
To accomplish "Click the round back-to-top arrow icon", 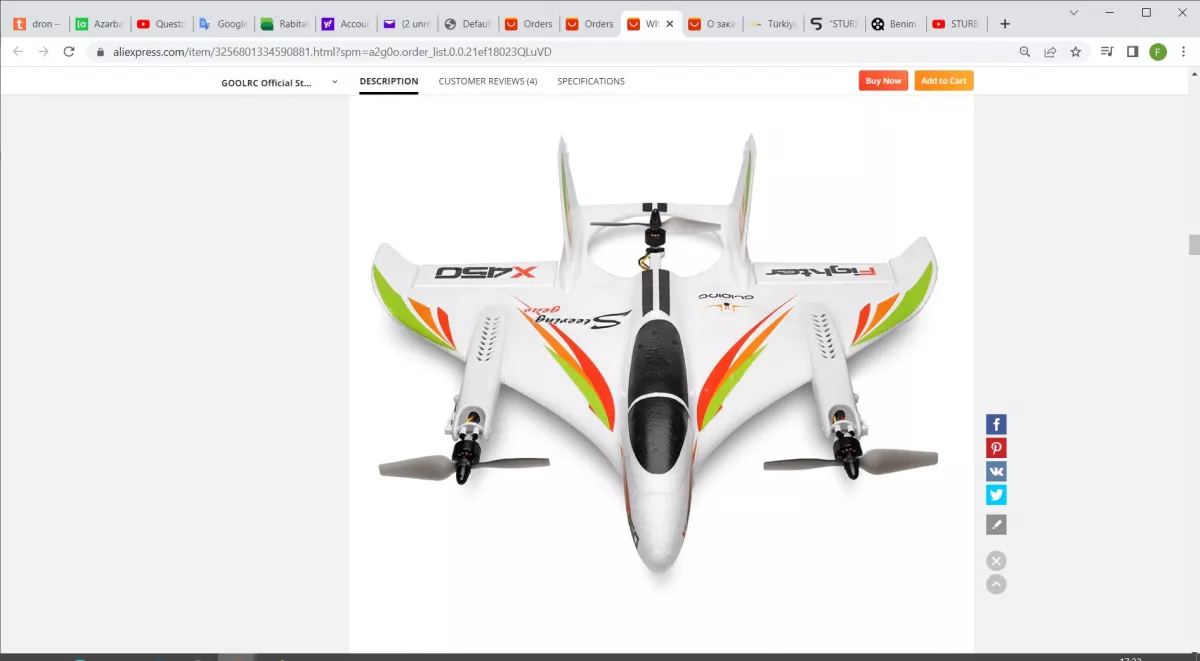I will click(996, 585).
